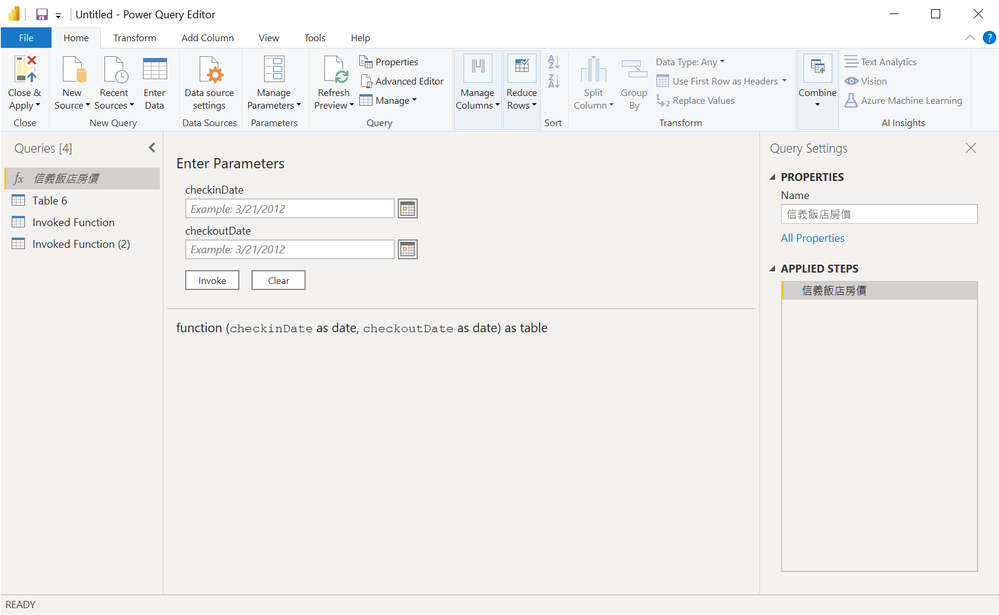Screen dimensions: 999x615
Task: Open the Advanced Editor
Action: (402, 81)
